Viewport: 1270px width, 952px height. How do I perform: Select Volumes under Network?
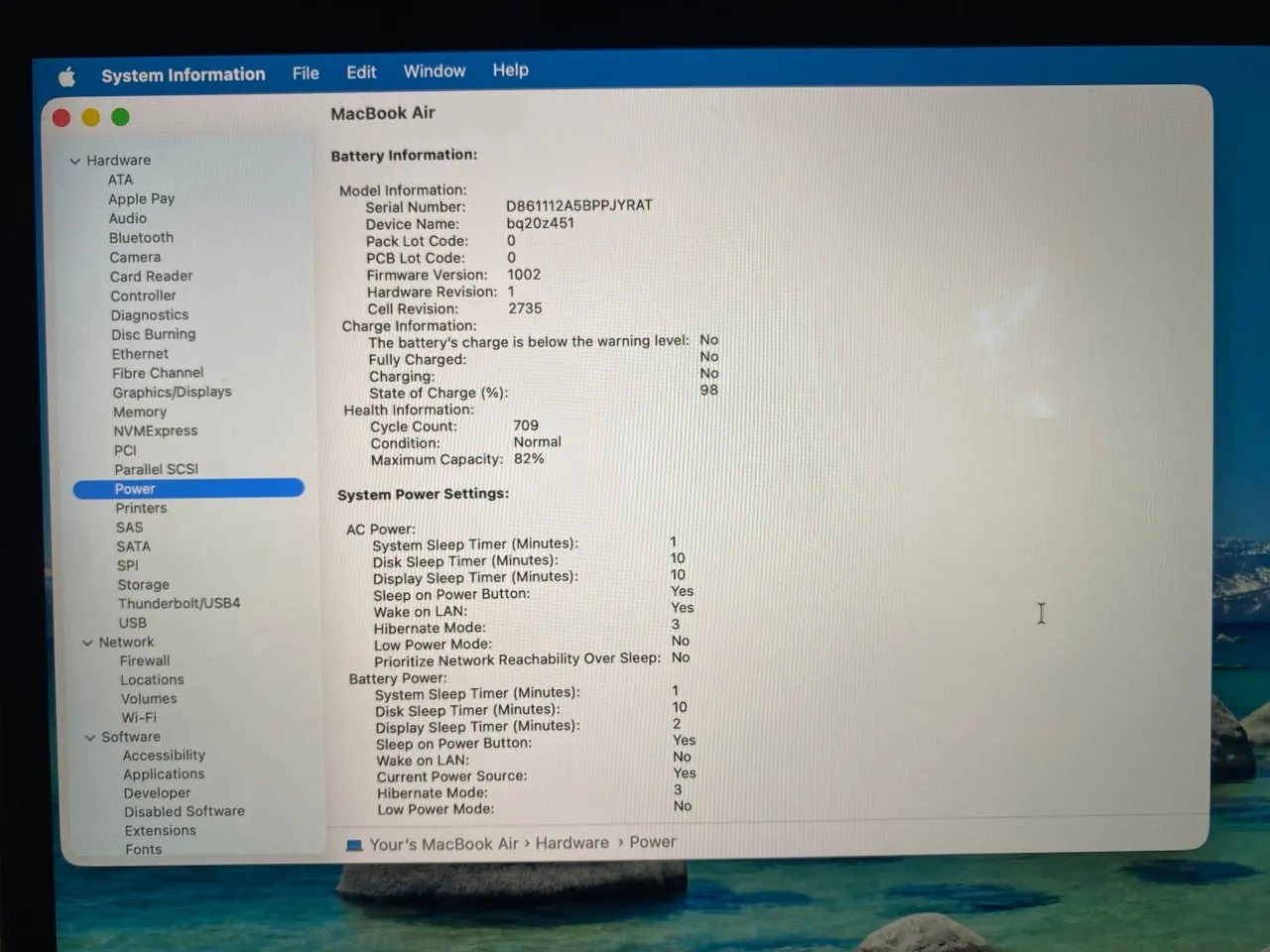[149, 698]
